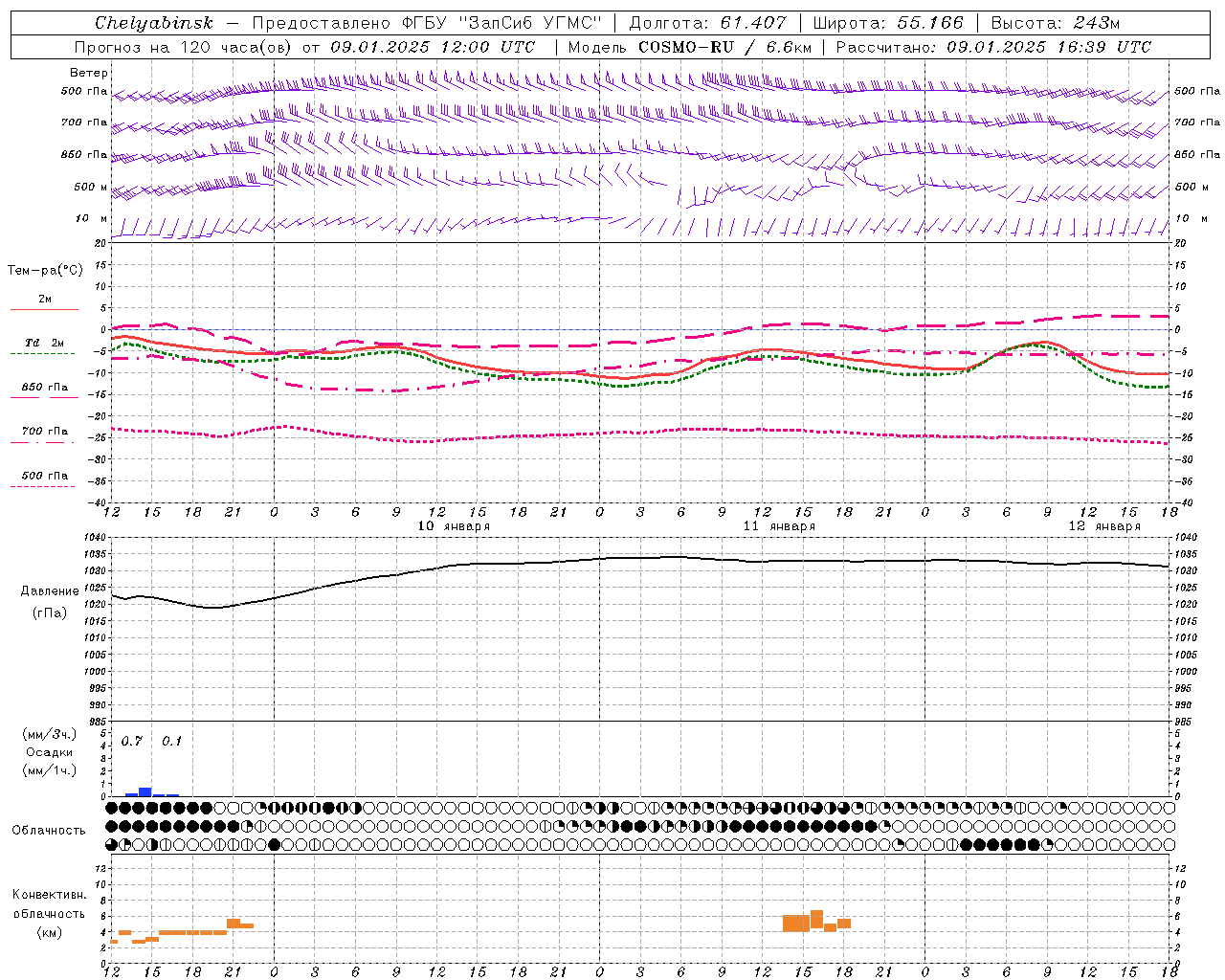
Task: Click the tallest orange convective cloud bar on 11 января
Action: point(816,920)
